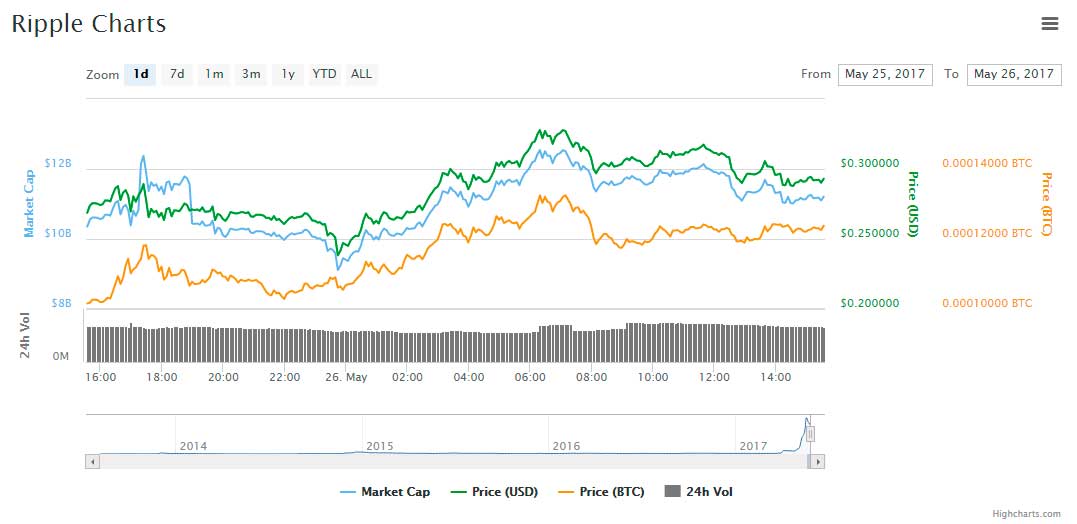Toggle Price (BTC) series in legend

[601, 492]
